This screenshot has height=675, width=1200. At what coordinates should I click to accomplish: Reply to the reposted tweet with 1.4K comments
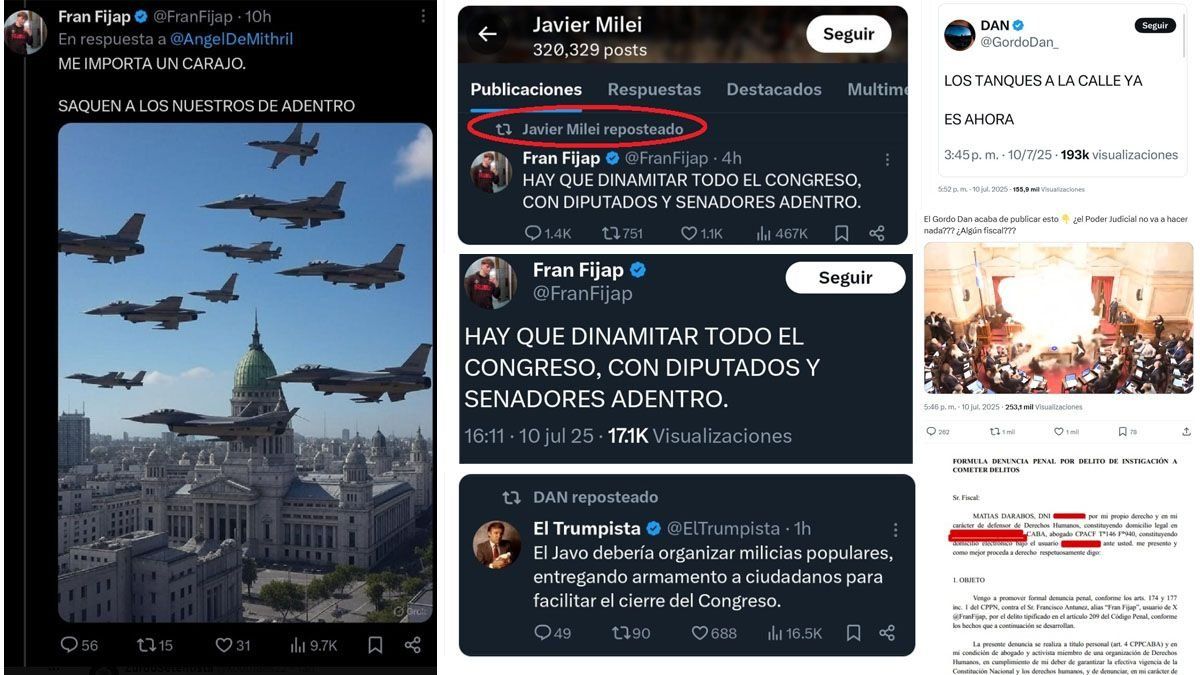pos(548,233)
